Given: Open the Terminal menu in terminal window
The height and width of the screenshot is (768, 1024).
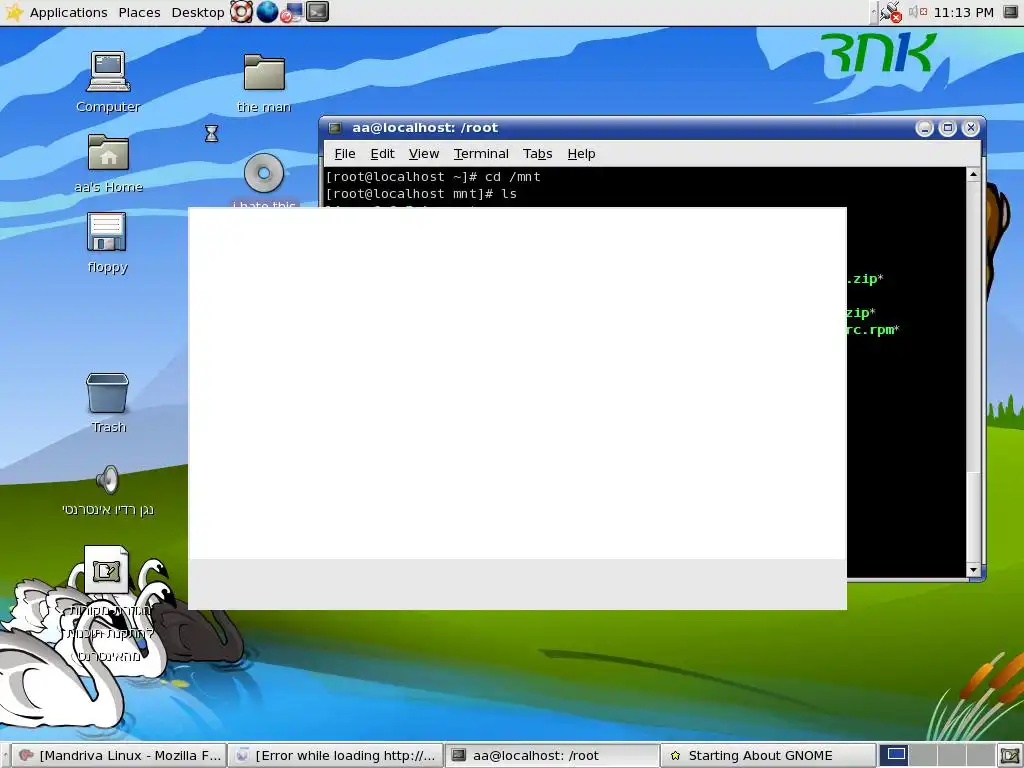Looking at the screenshot, I should click(x=481, y=153).
